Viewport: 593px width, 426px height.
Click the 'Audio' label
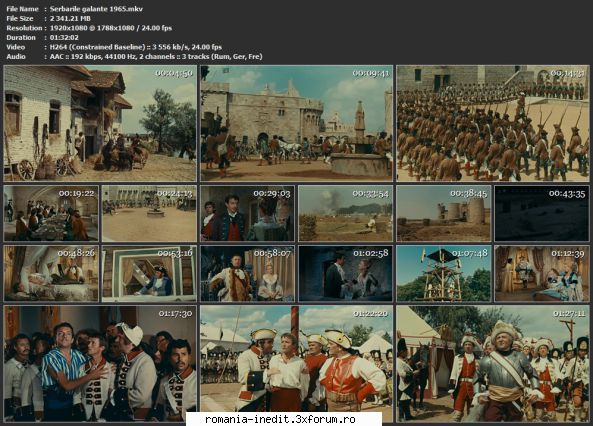16,56
